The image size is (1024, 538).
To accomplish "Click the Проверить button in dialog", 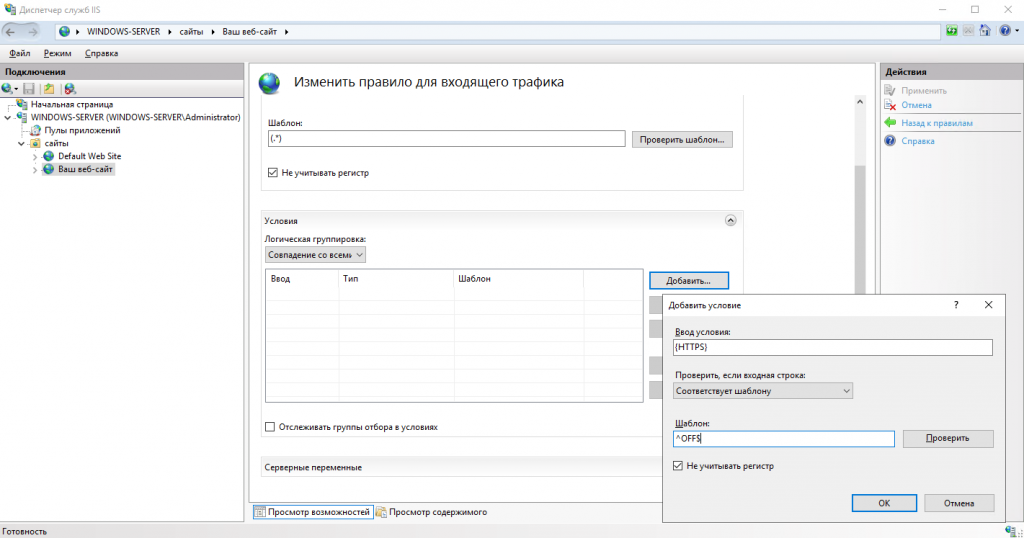I will (x=948, y=438).
